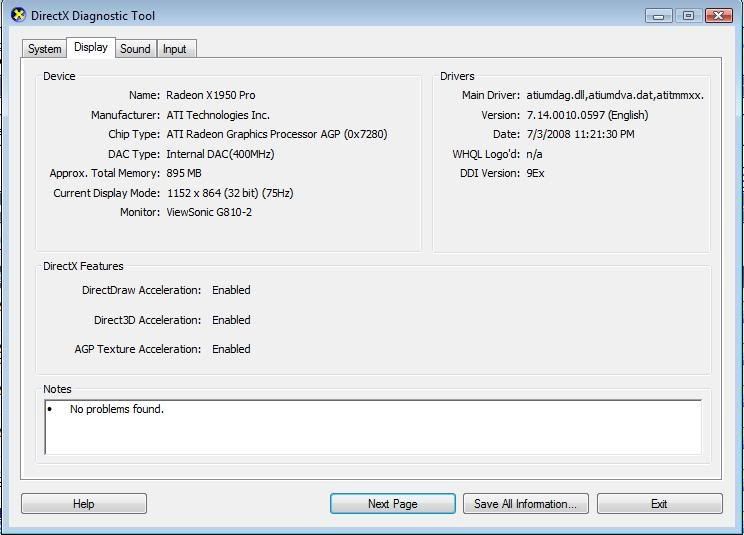Click monitor value 'ViewSonic G810-2'

[209, 212]
